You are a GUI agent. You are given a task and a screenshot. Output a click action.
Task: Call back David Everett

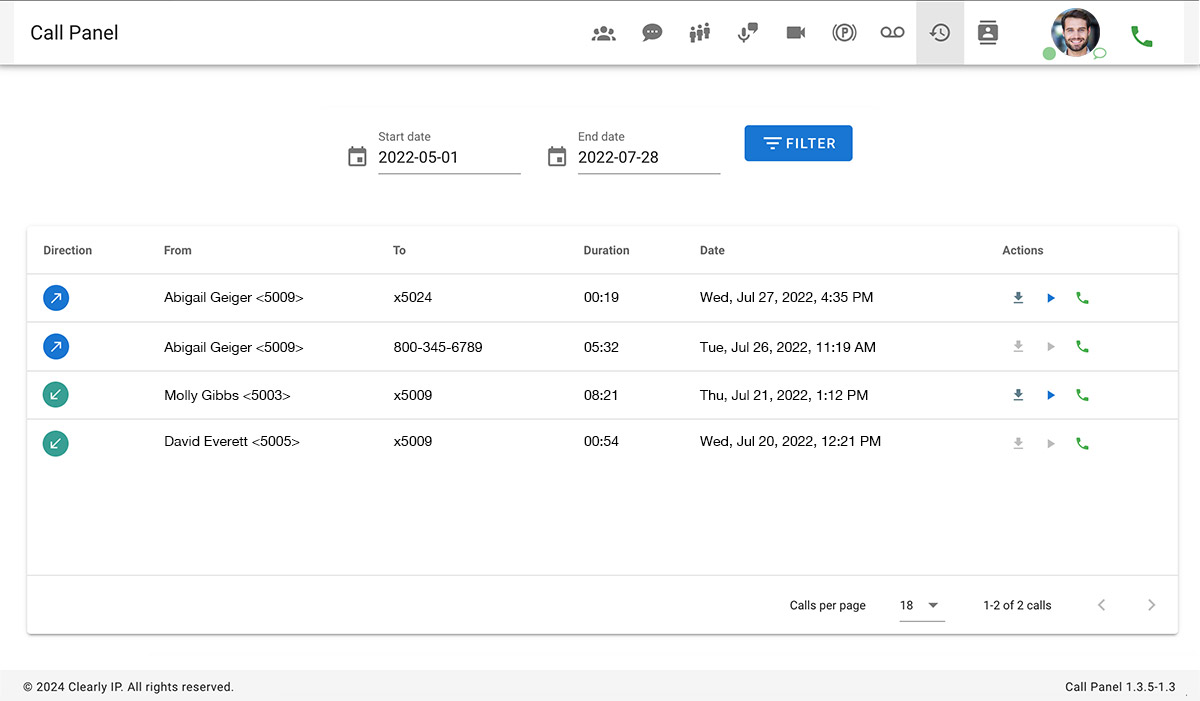pos(1082,443)
